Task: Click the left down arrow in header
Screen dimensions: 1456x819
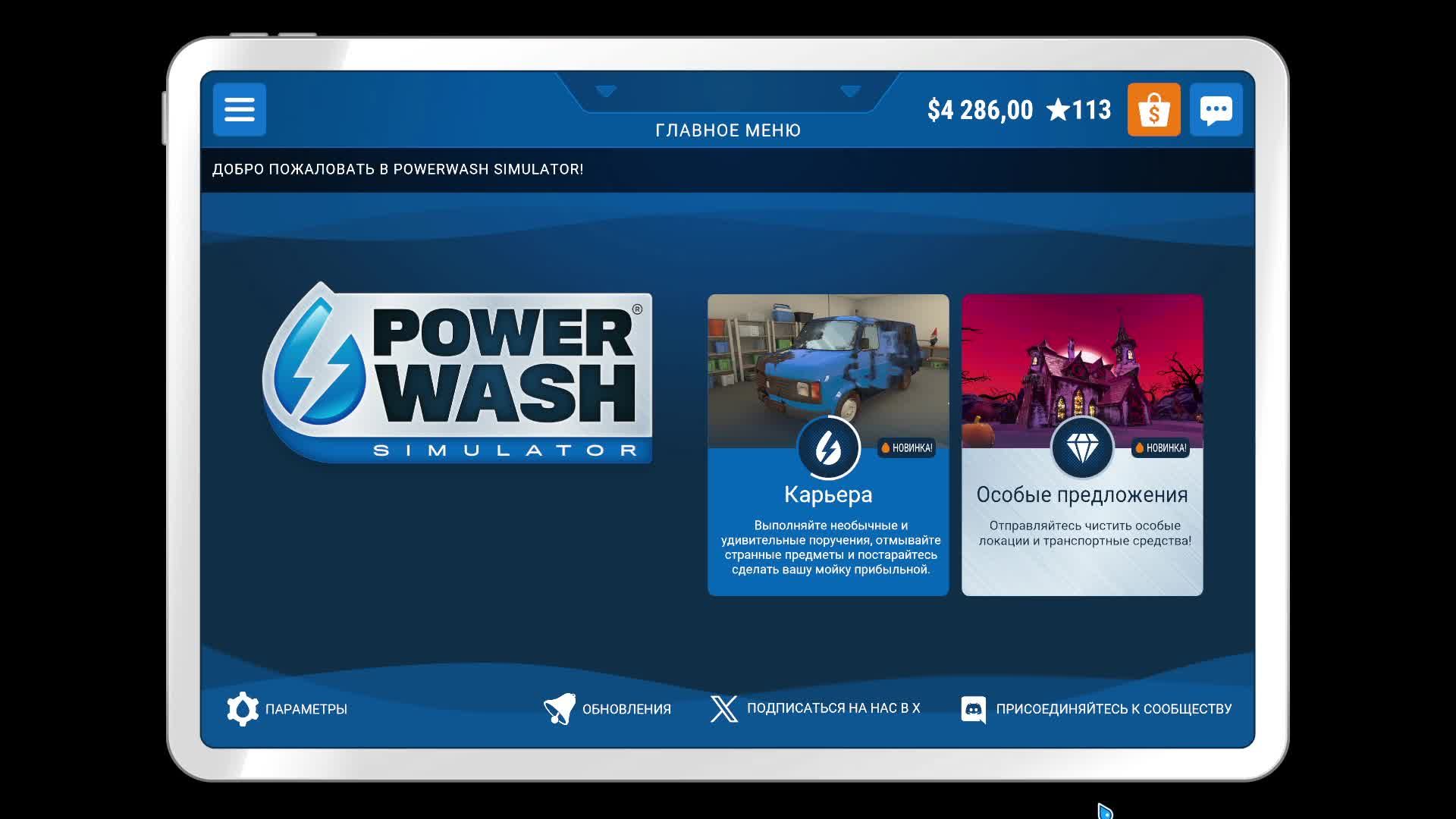Action: pyautogui.click(x=606, y=91)
